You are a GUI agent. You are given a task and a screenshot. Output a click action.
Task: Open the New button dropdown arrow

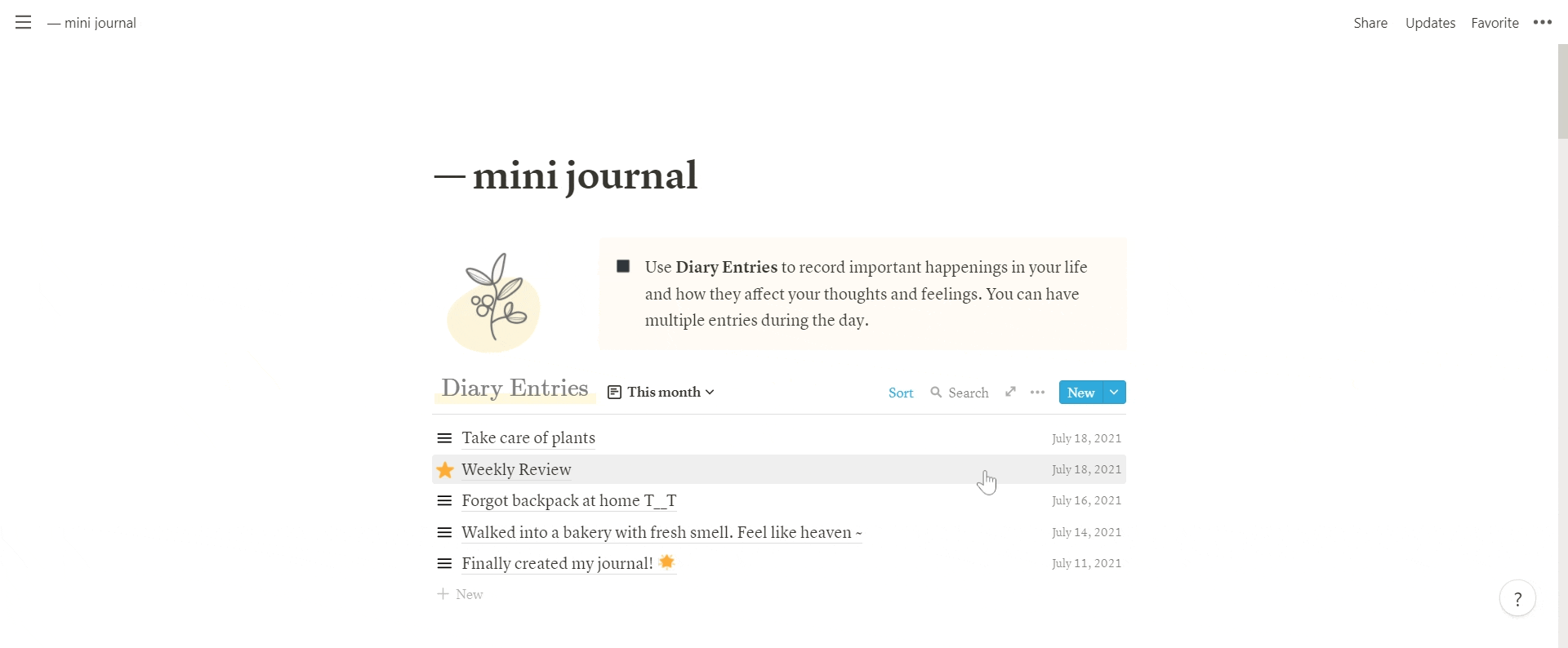[1114, 393]
